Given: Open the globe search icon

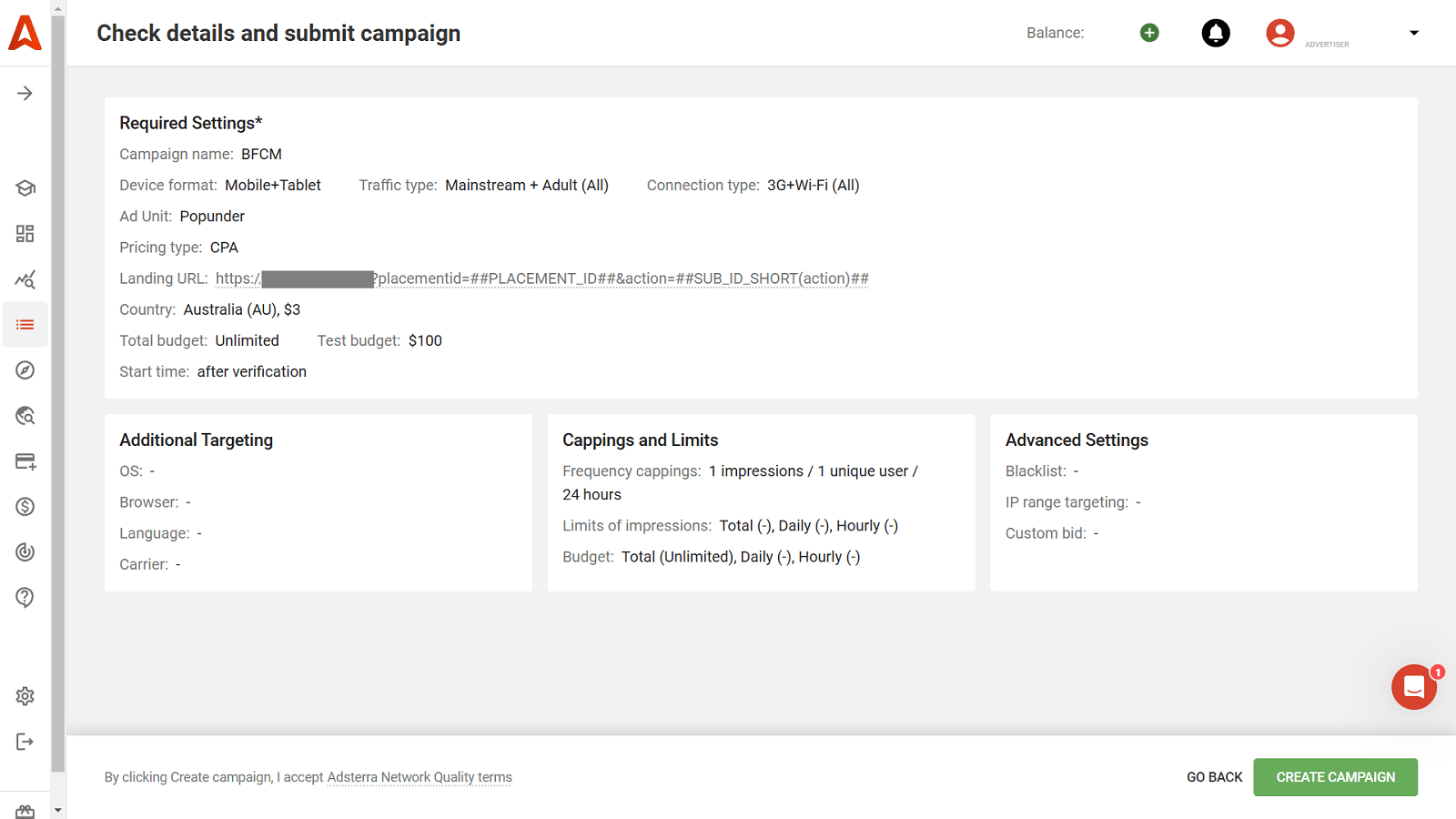Looking at the screenshot, I should (25, 416).
